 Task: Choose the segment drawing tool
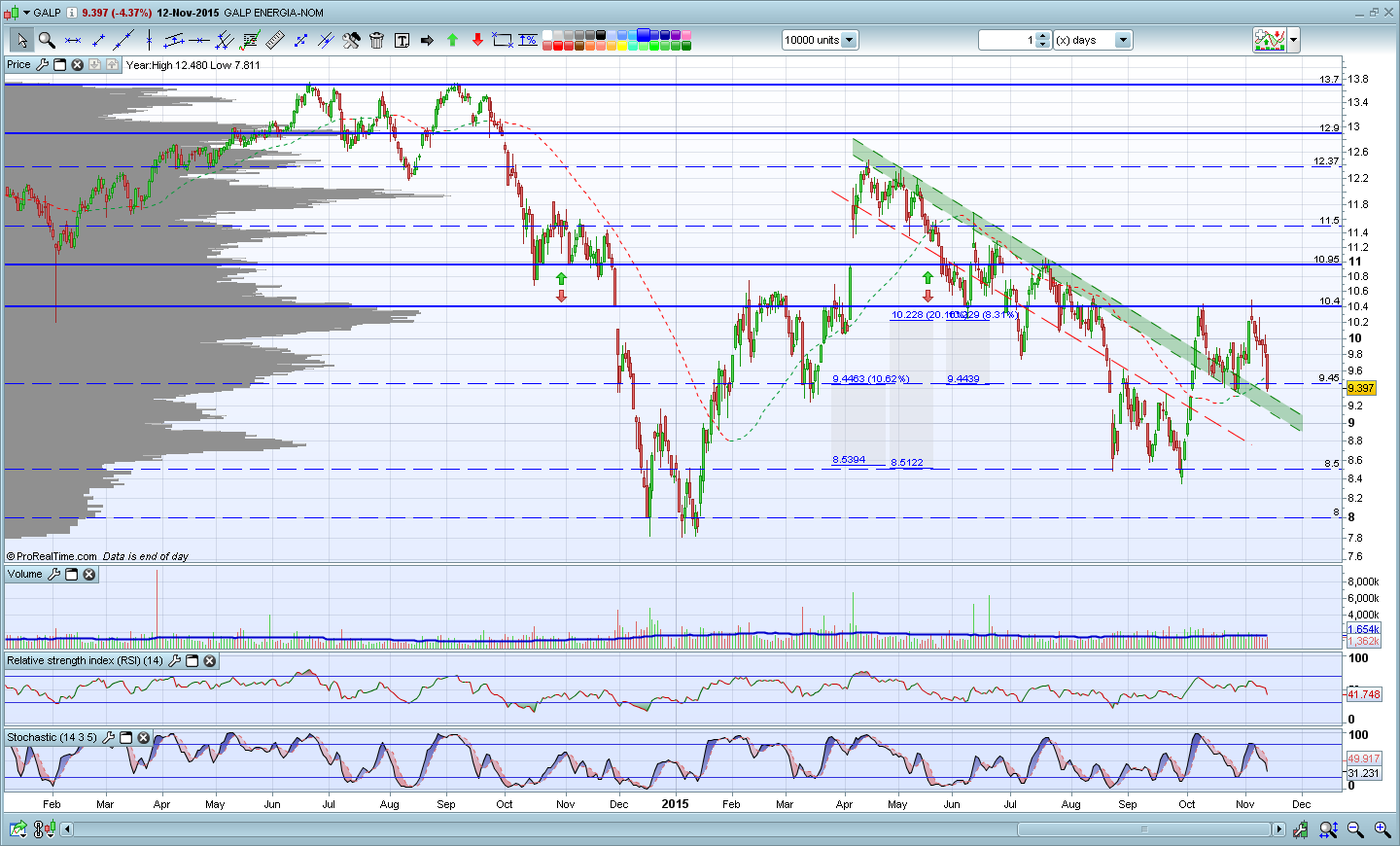pyautogui.click(x=98, y=40)
